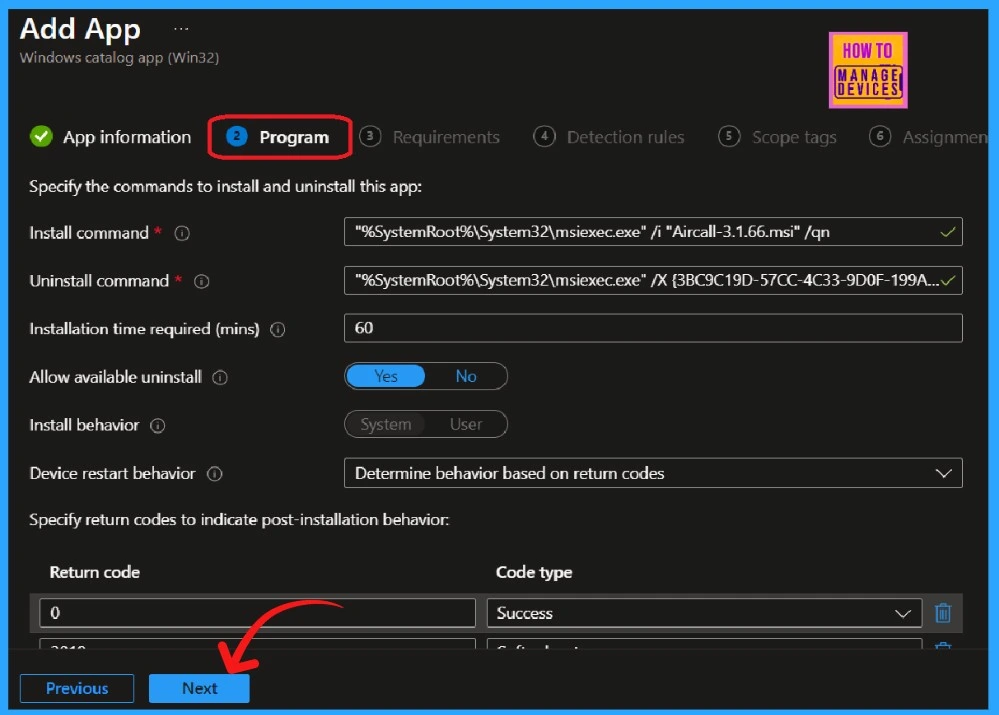This screenshot has height=715, width=999.
Task: Click the step 4 circle icon
Action: pos(544,136)
